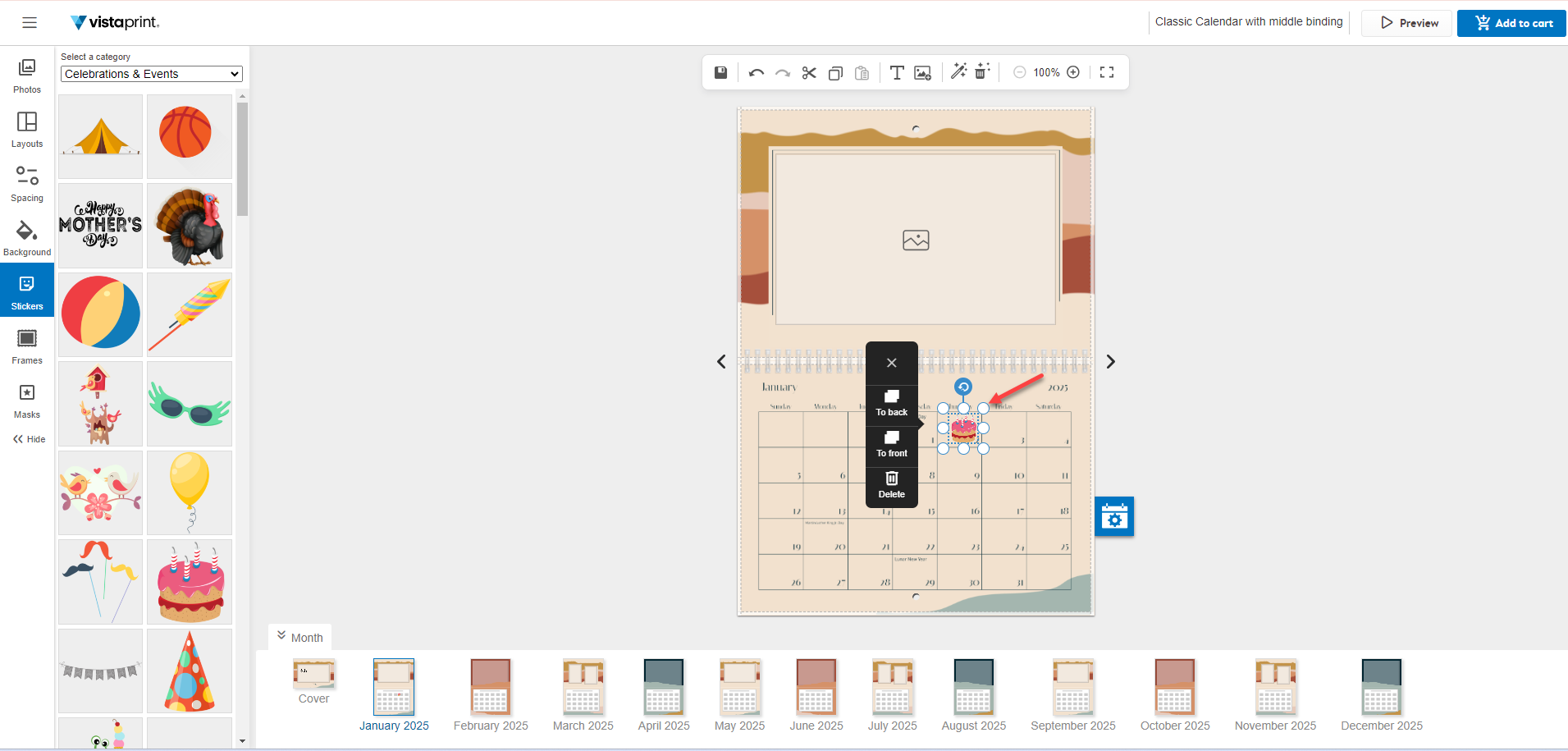Insert an image with the toolbar icon
Viewport: 1568px width, 751px height.
(923, 73)
